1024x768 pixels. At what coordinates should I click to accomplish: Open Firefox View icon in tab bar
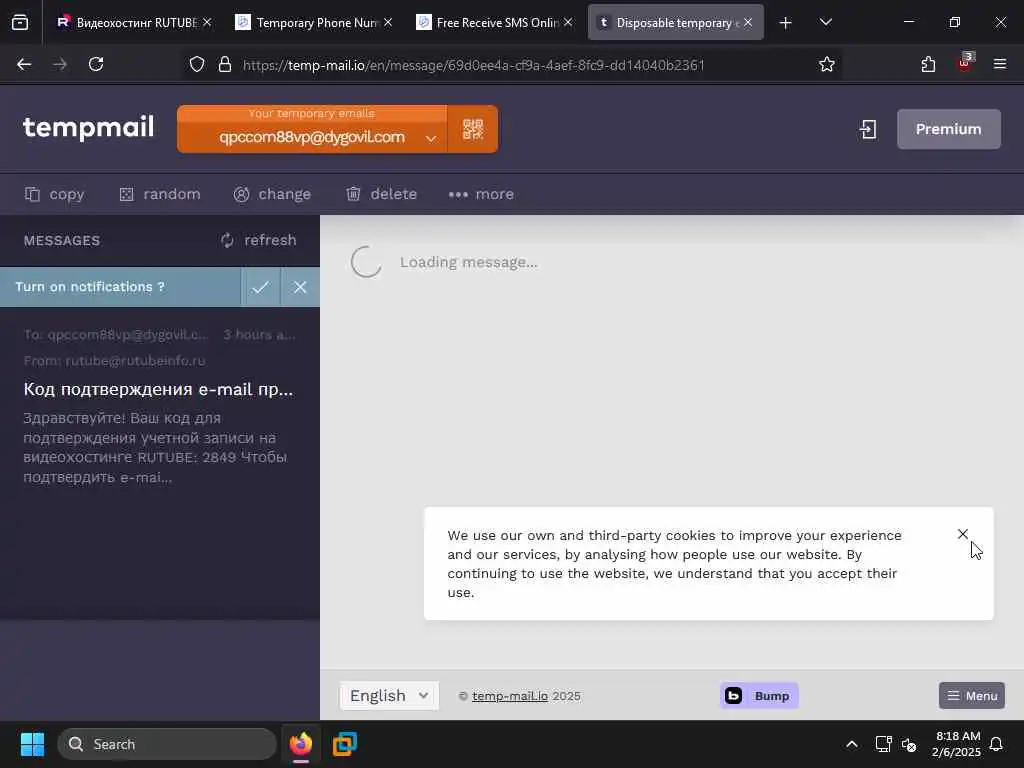20,22
